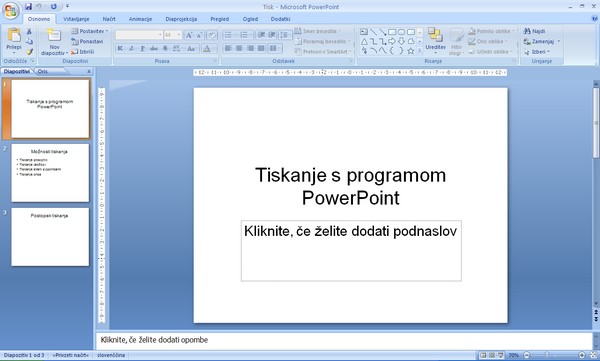Click the Prilepi (Paste) icon
This screenshot has height=361, width=600.
[14, 35]
